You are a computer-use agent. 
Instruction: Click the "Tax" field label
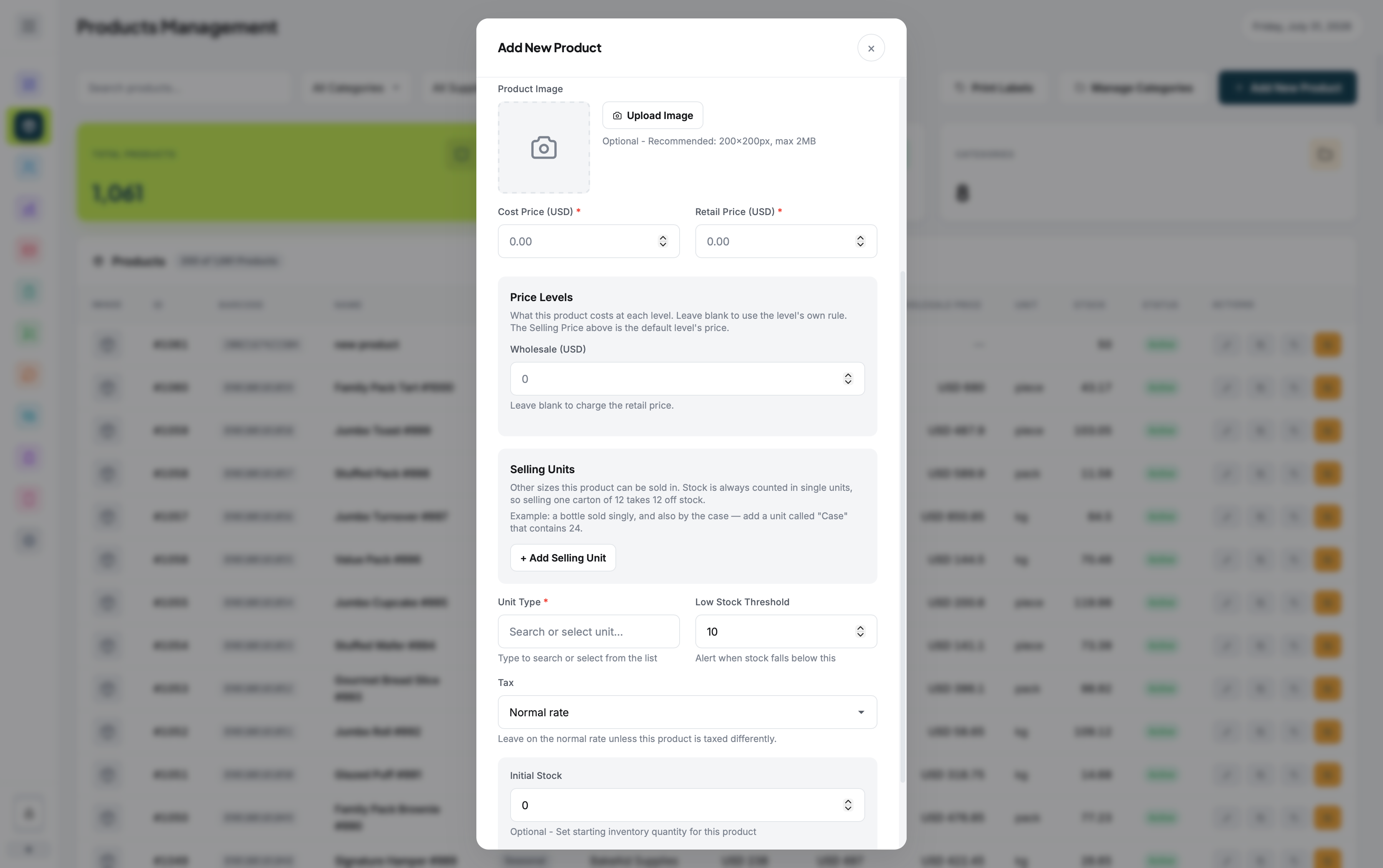point(506,682)
